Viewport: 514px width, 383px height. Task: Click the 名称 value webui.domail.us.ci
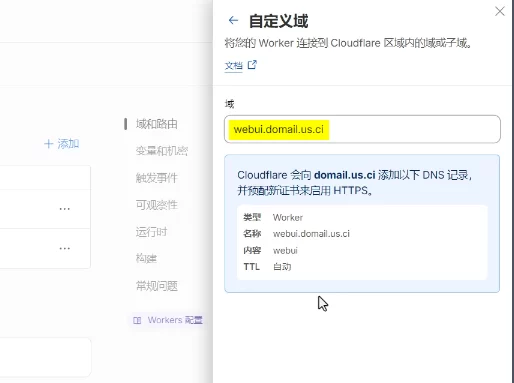tap(311, 234)
